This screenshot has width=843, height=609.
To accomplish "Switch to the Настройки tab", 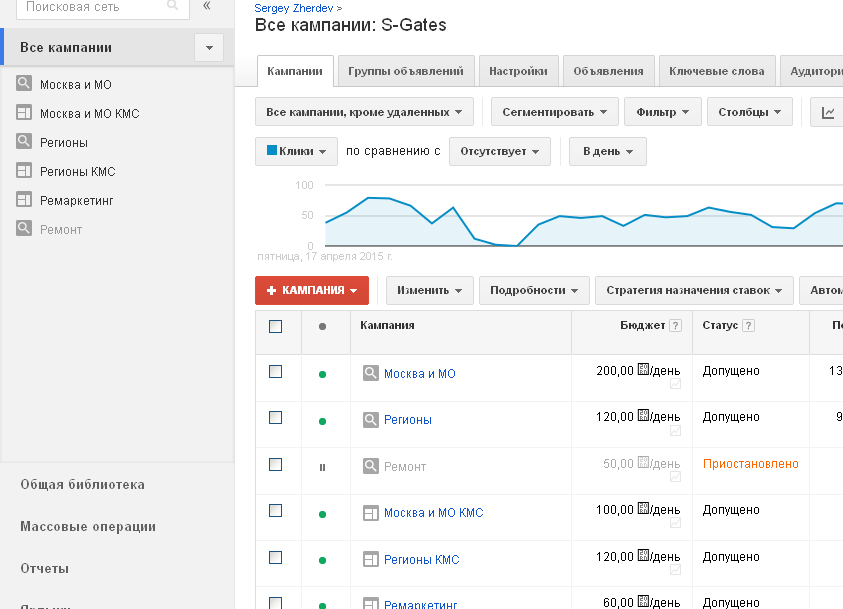I will pos(518,71).
